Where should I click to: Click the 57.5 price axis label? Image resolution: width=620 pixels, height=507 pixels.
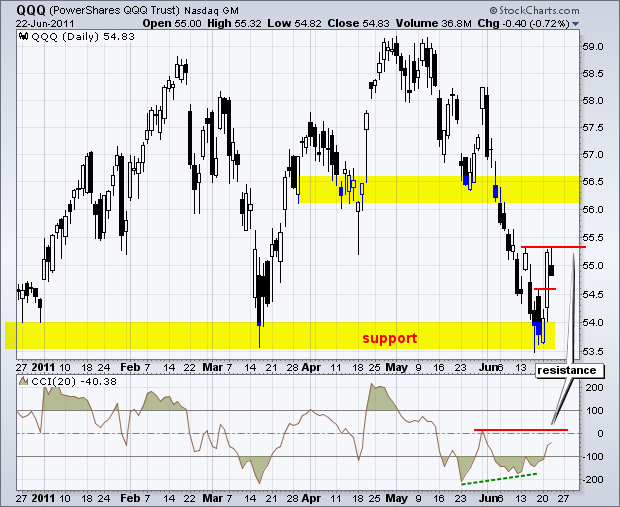pyautogui.click(x=593, y=127)
